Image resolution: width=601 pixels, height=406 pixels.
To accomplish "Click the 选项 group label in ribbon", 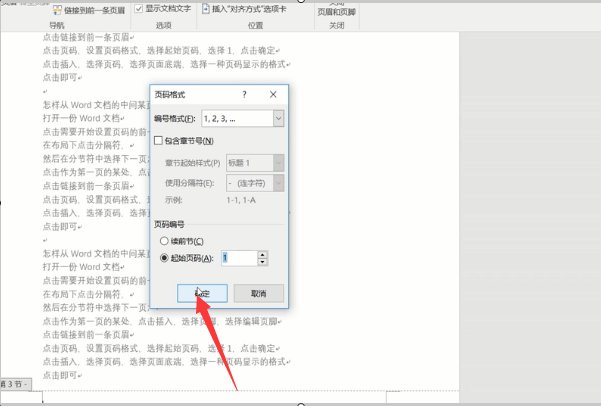I will point(163,25).
